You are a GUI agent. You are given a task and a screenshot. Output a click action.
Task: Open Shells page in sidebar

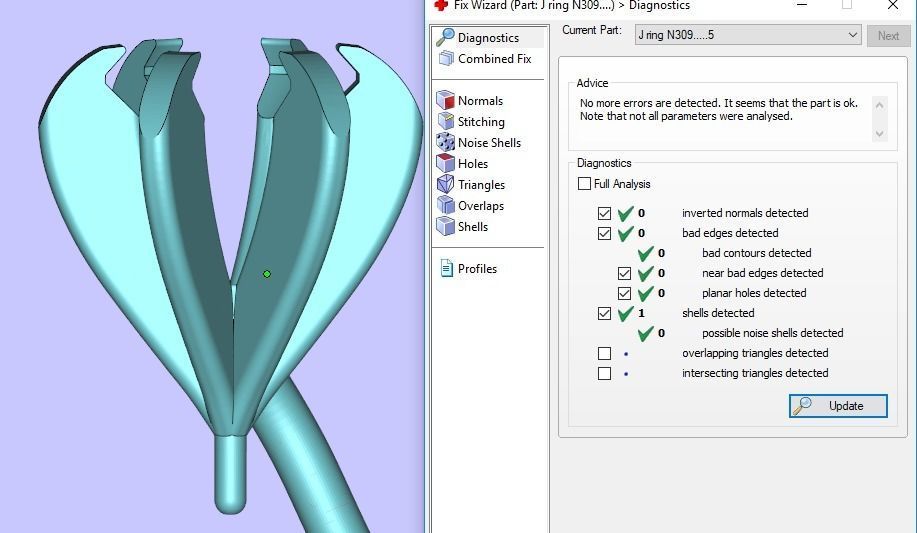(x=473, y=227)
